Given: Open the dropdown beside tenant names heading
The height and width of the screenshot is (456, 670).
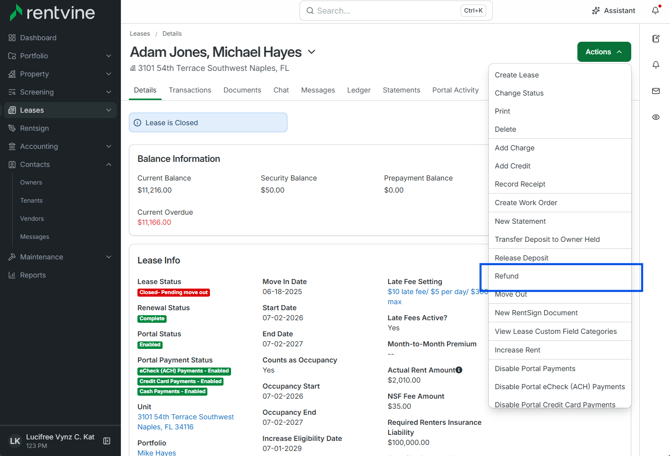Looking at the screenshot, I should pyautogui.click(x=312, y=52).
